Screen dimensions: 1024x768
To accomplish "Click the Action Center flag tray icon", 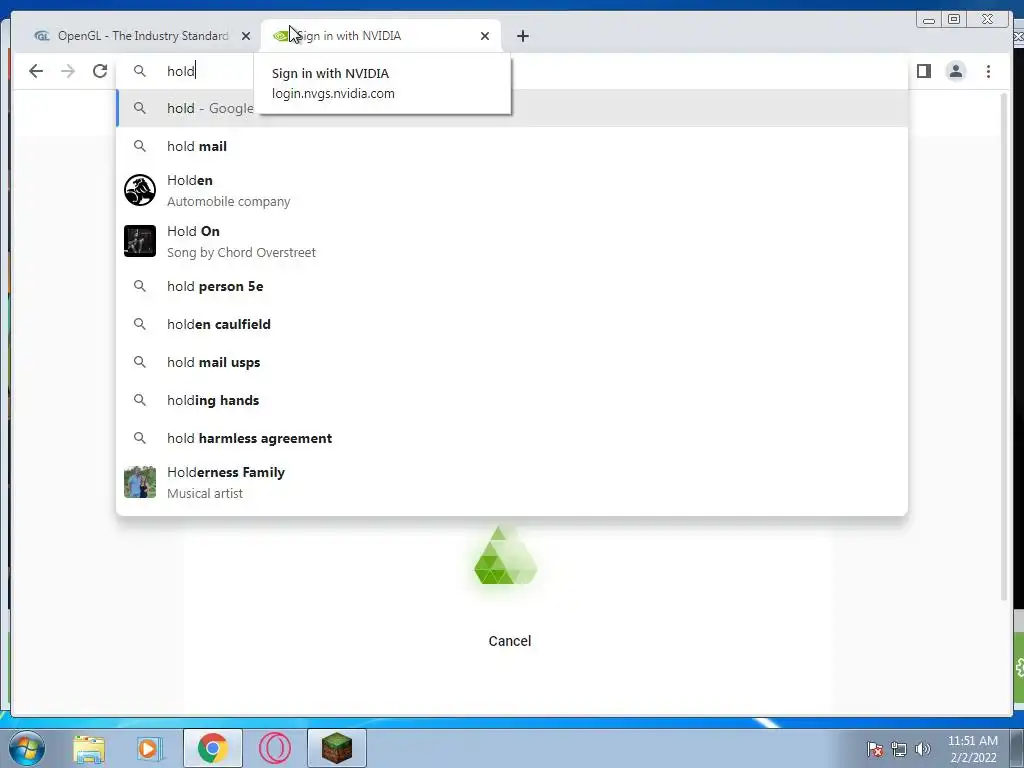I will coord(875,749).
